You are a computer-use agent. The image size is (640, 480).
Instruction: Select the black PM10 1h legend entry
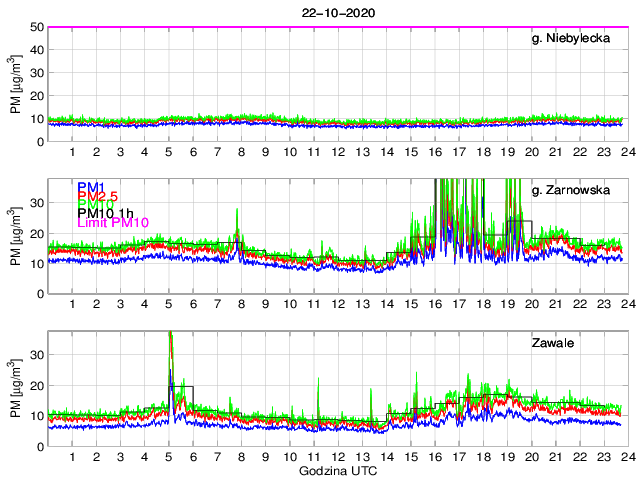coord(106,211)
